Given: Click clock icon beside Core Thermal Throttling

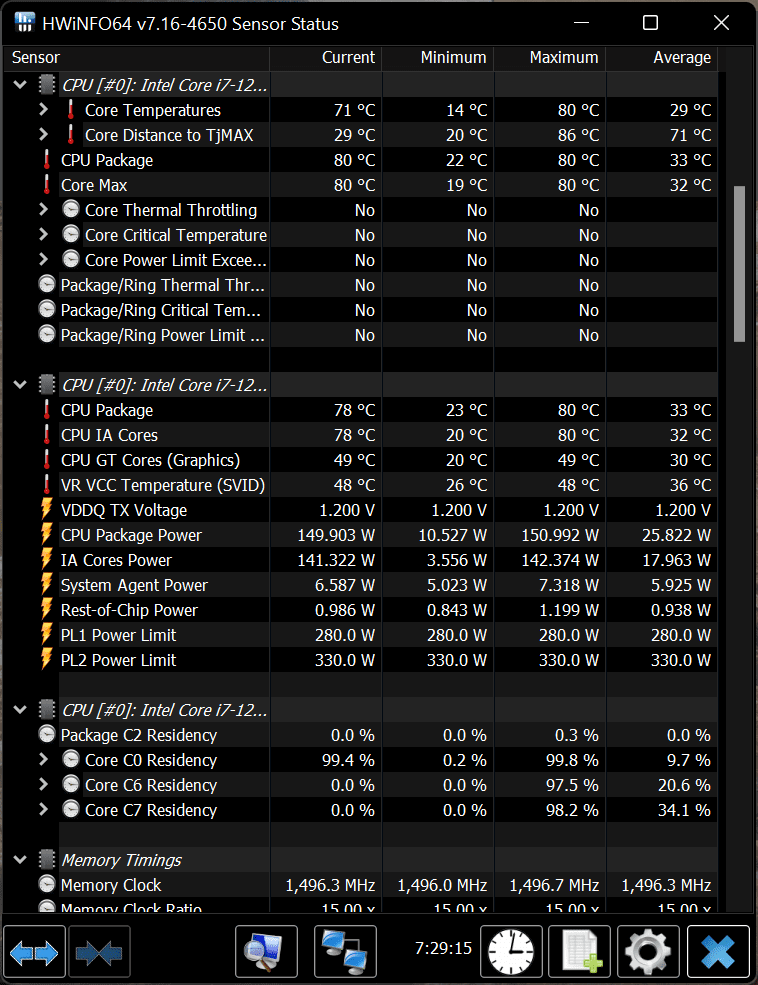Looking at the screenshot, I should [71, 209].
